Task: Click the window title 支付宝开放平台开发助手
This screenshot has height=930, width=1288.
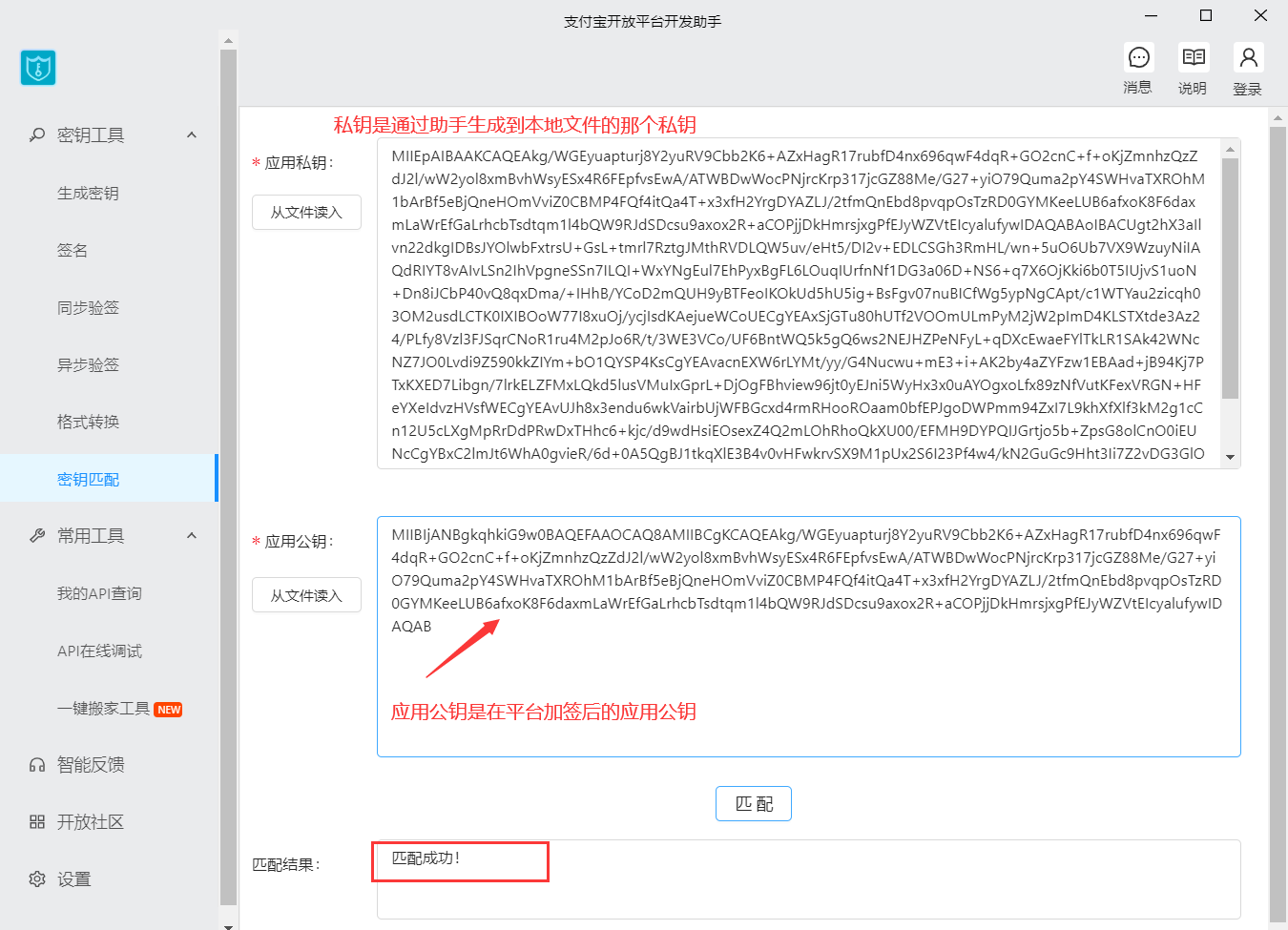Action: pos(642,21)
